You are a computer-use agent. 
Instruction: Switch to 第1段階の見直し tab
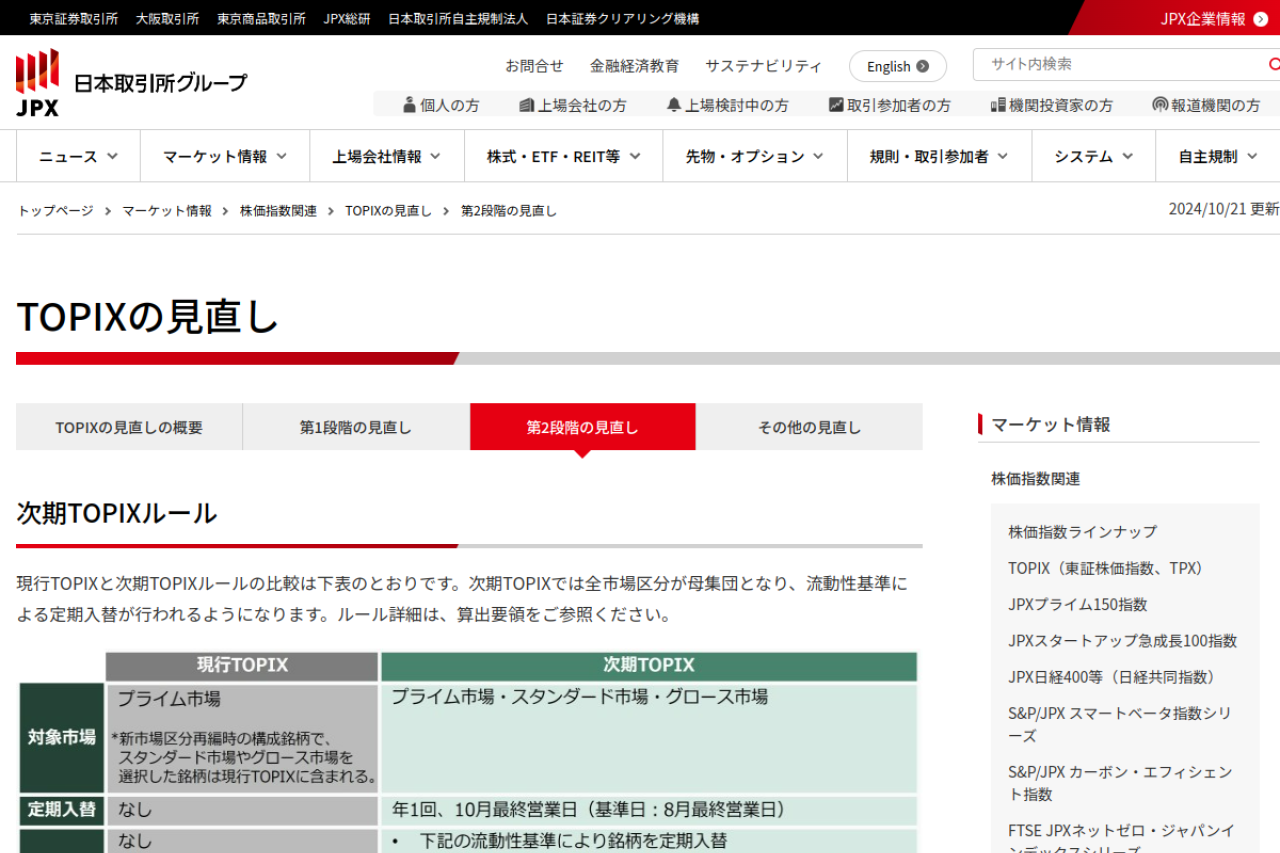click(x=356, y=427)
